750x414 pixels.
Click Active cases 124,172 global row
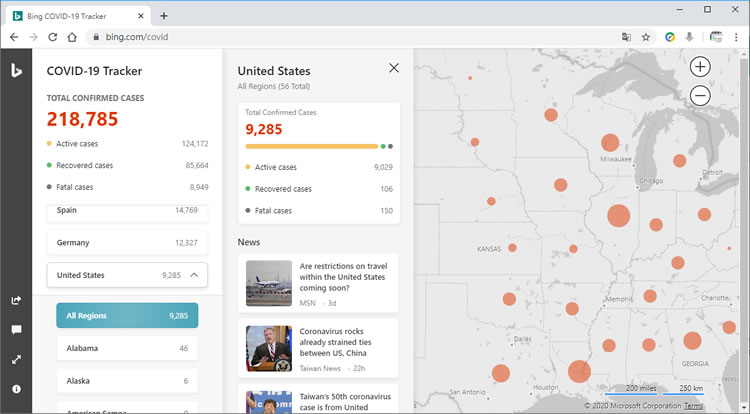pos(127,143)
